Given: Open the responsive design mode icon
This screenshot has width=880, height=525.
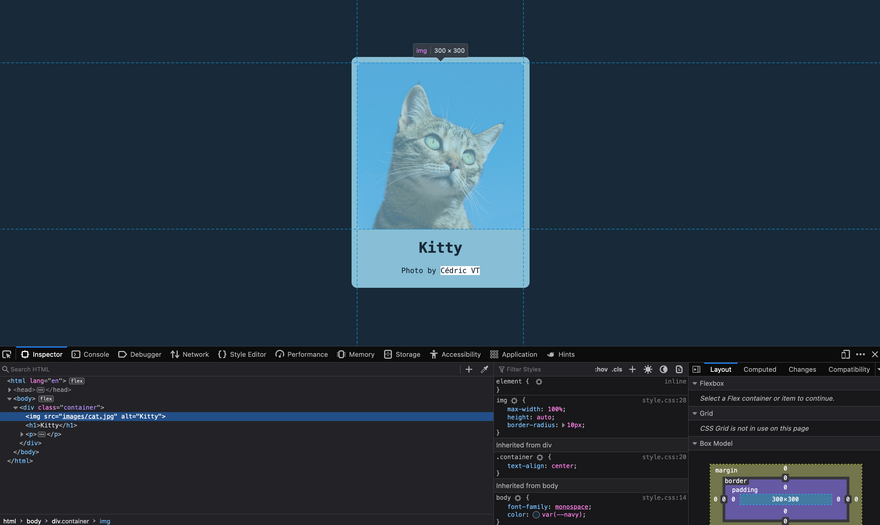Looking at the screenshot, I should (x=845, y=354).
